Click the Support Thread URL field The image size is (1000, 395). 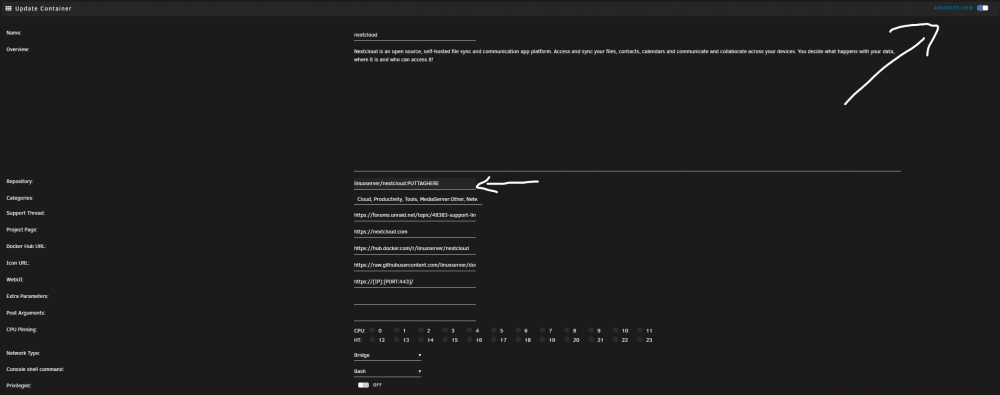(415, 215)
